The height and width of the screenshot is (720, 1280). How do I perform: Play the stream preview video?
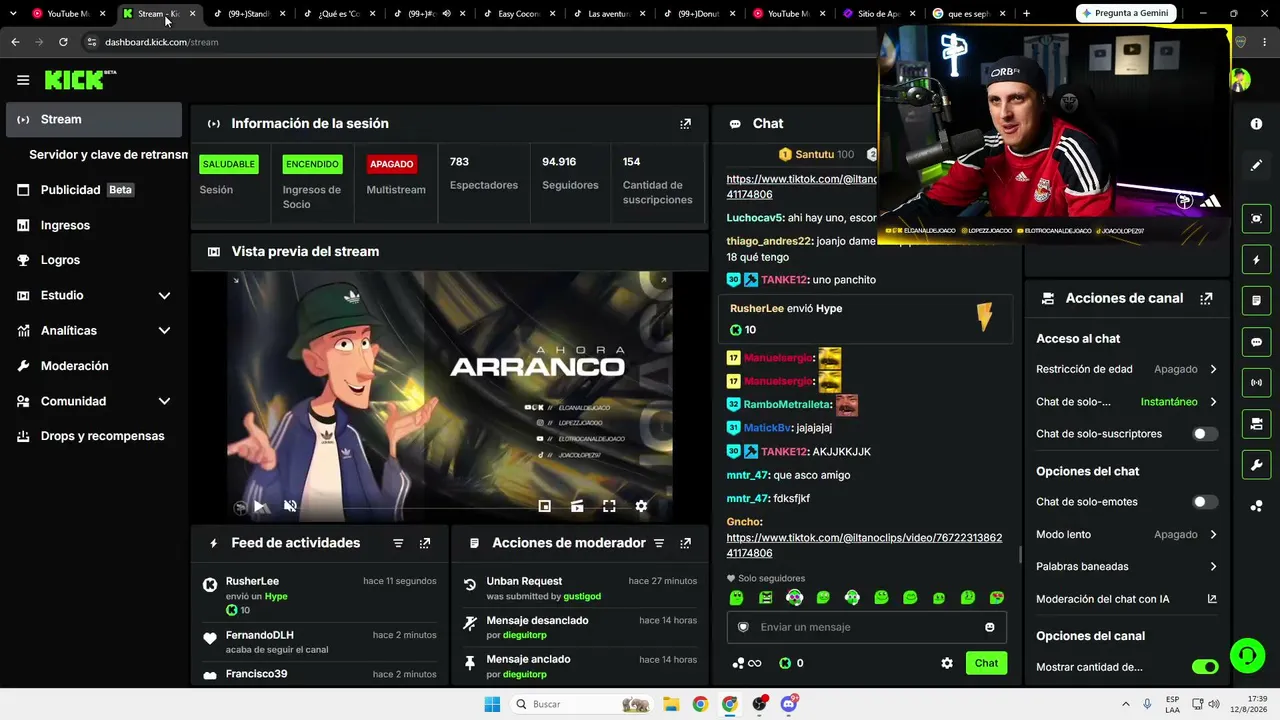(x=259, y=506)
